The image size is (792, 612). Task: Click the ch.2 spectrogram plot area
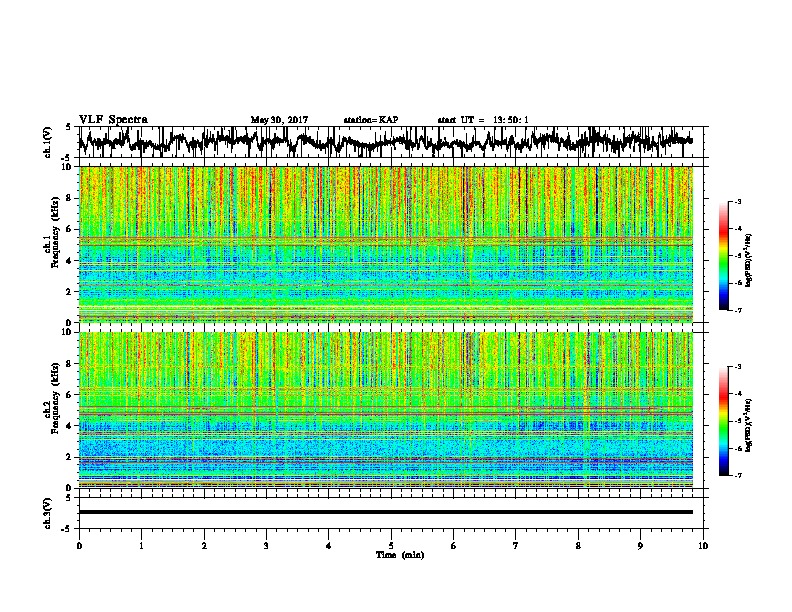coord(385,410)
